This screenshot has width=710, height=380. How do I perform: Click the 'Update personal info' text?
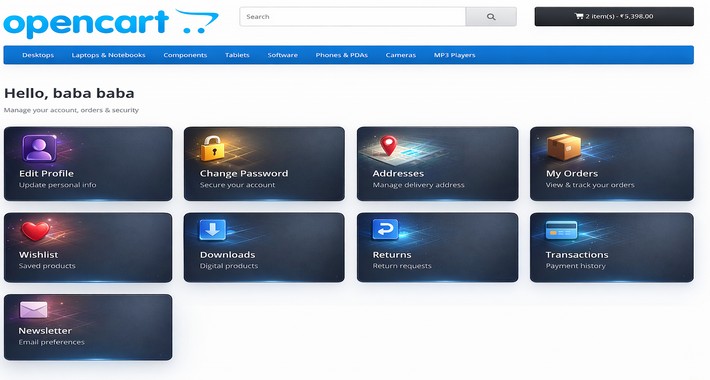(58, 185)
